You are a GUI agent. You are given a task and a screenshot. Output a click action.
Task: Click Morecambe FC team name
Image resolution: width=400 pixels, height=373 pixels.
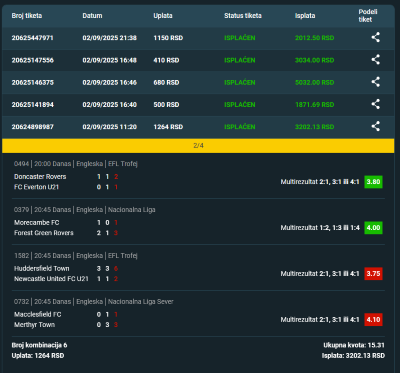tap(37, 223)
